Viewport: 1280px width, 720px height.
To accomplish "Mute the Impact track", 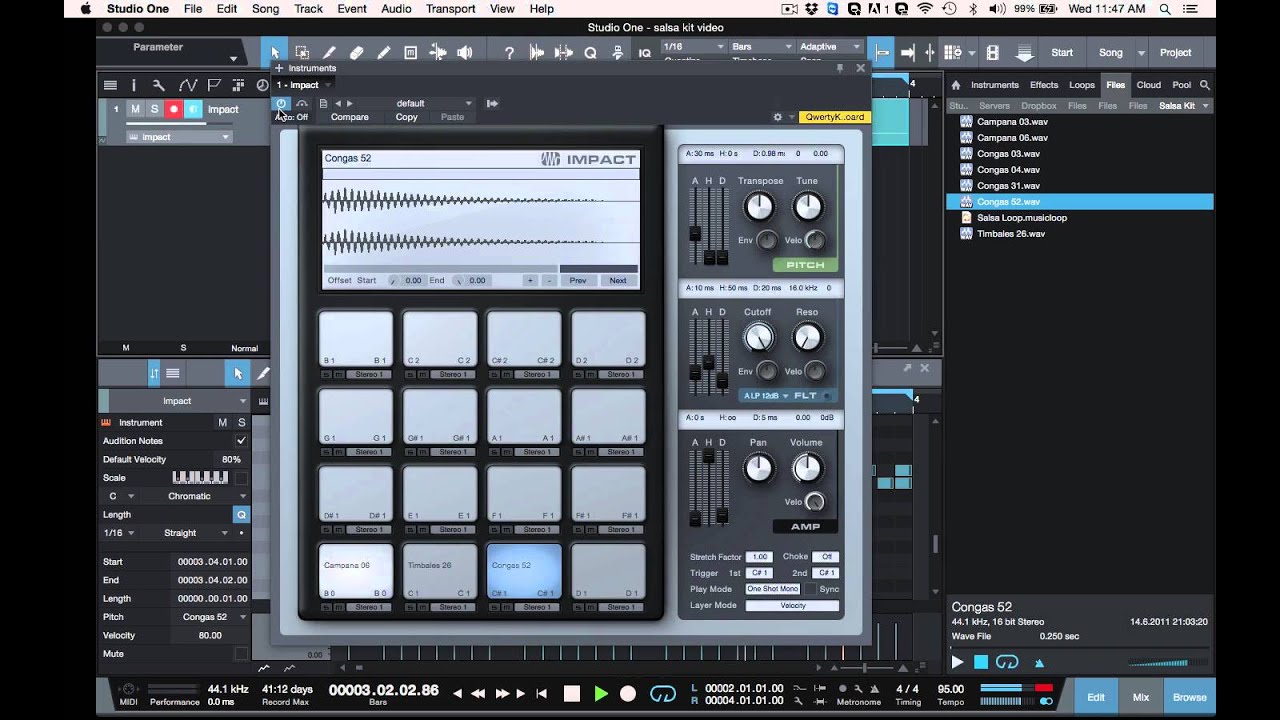I will pos(135,109).
